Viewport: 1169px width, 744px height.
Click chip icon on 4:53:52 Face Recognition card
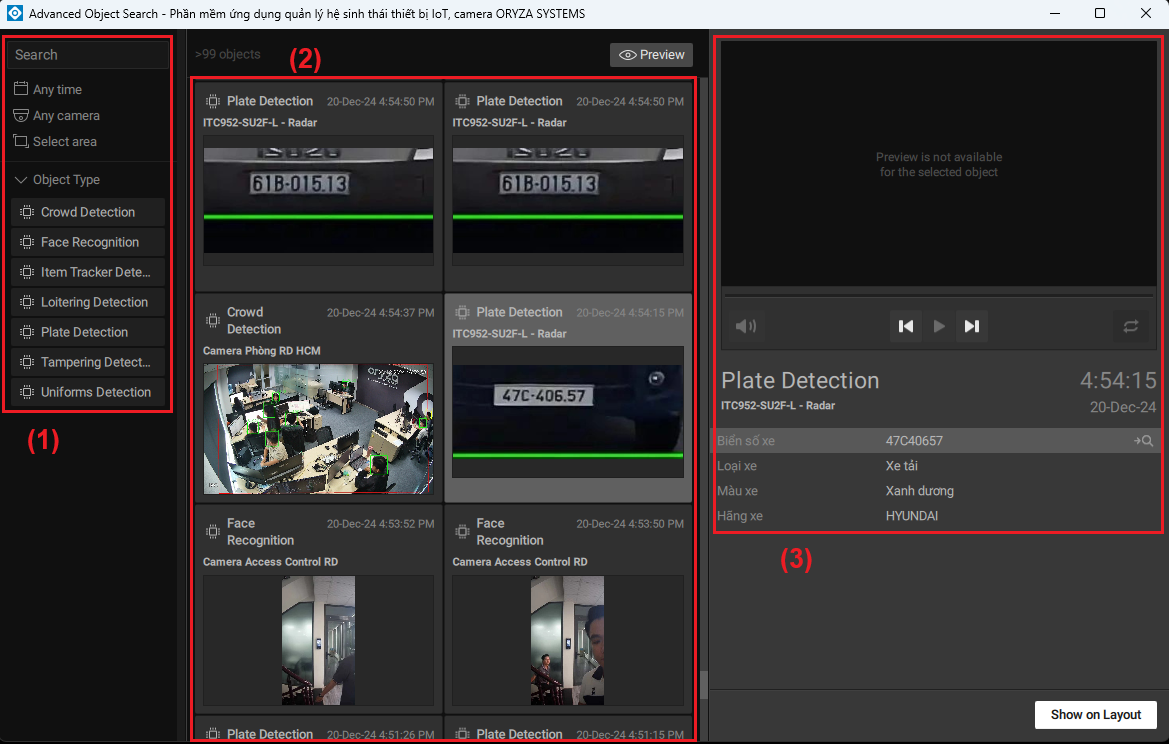[212, 532]
